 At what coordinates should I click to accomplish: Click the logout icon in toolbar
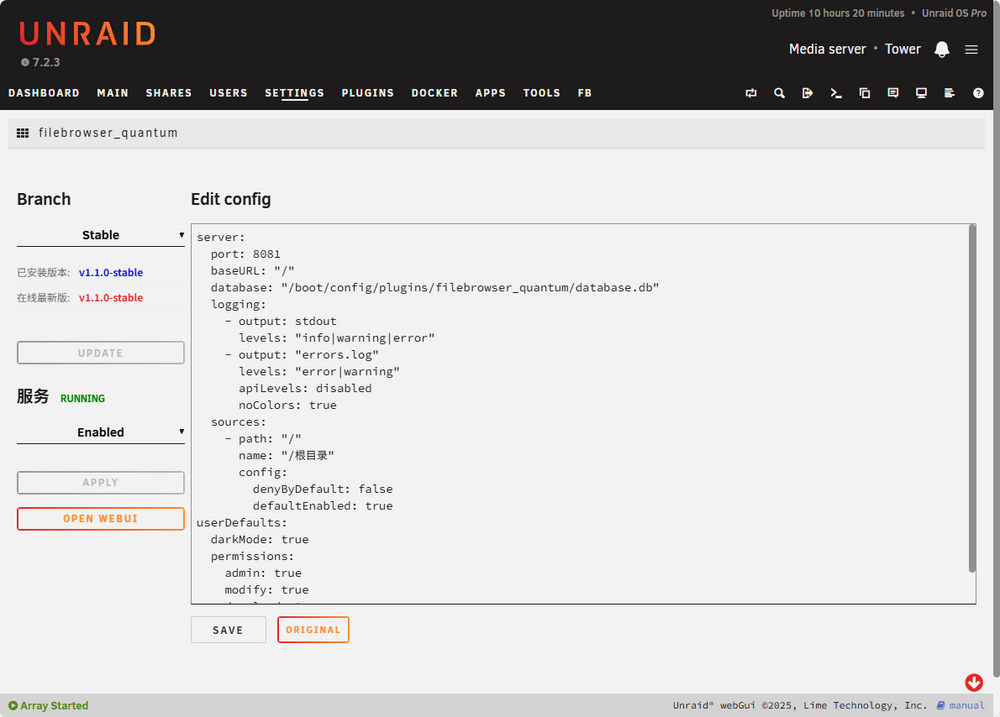807,93
